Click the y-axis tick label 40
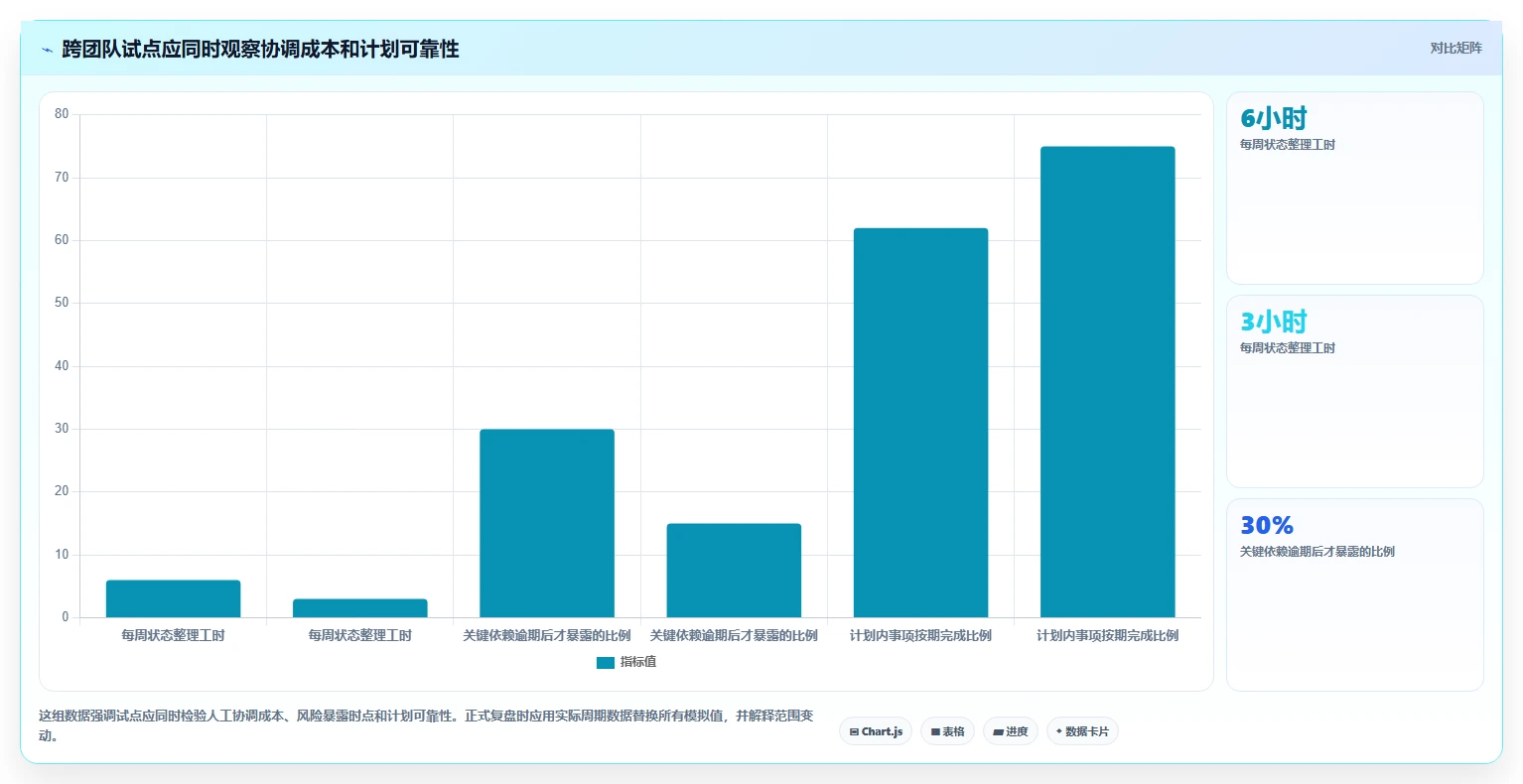The height and width of the screenshot is (784, 1523). coord(62,365)
